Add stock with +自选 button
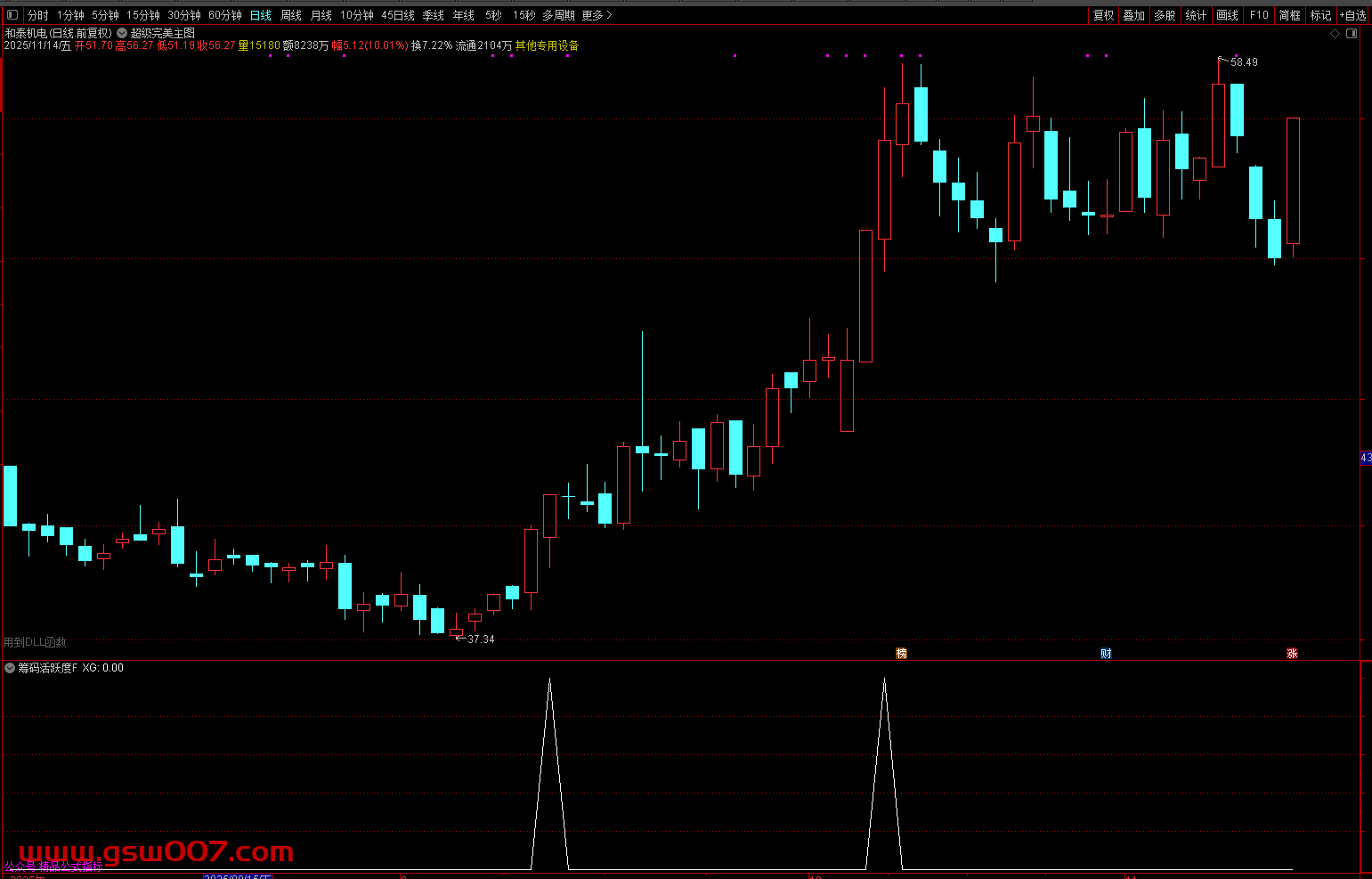Image resolution: width=1372 pixels, height=879 pixels. tap(1352, 15)
